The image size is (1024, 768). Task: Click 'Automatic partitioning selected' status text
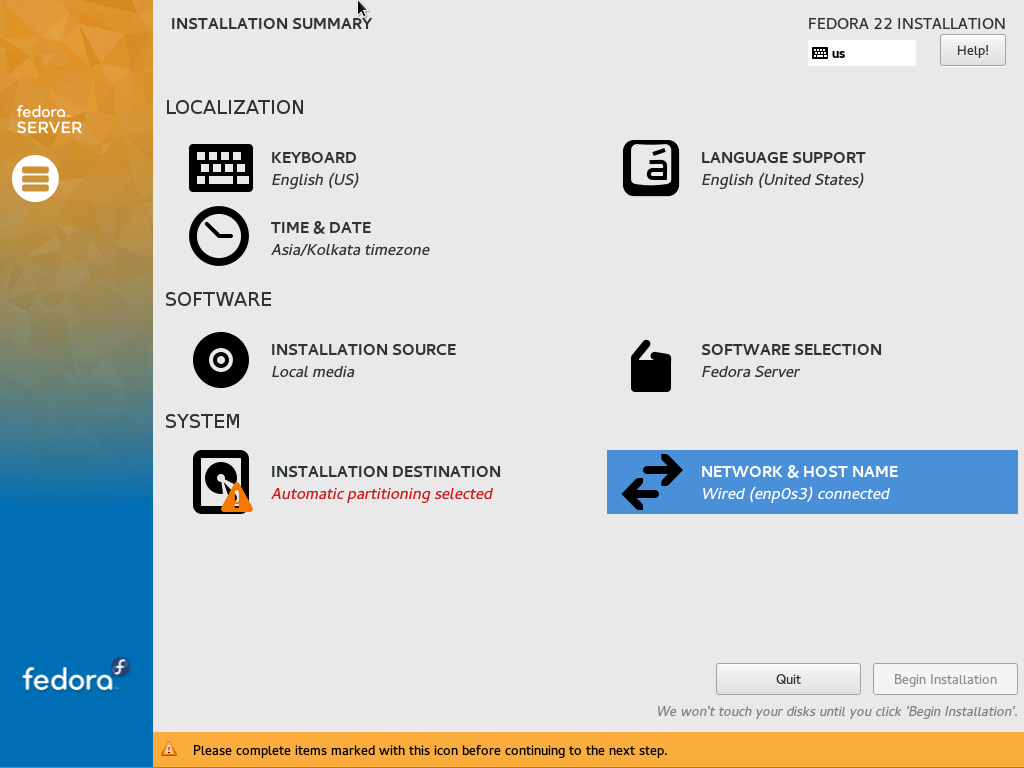[x=381, y=494]
